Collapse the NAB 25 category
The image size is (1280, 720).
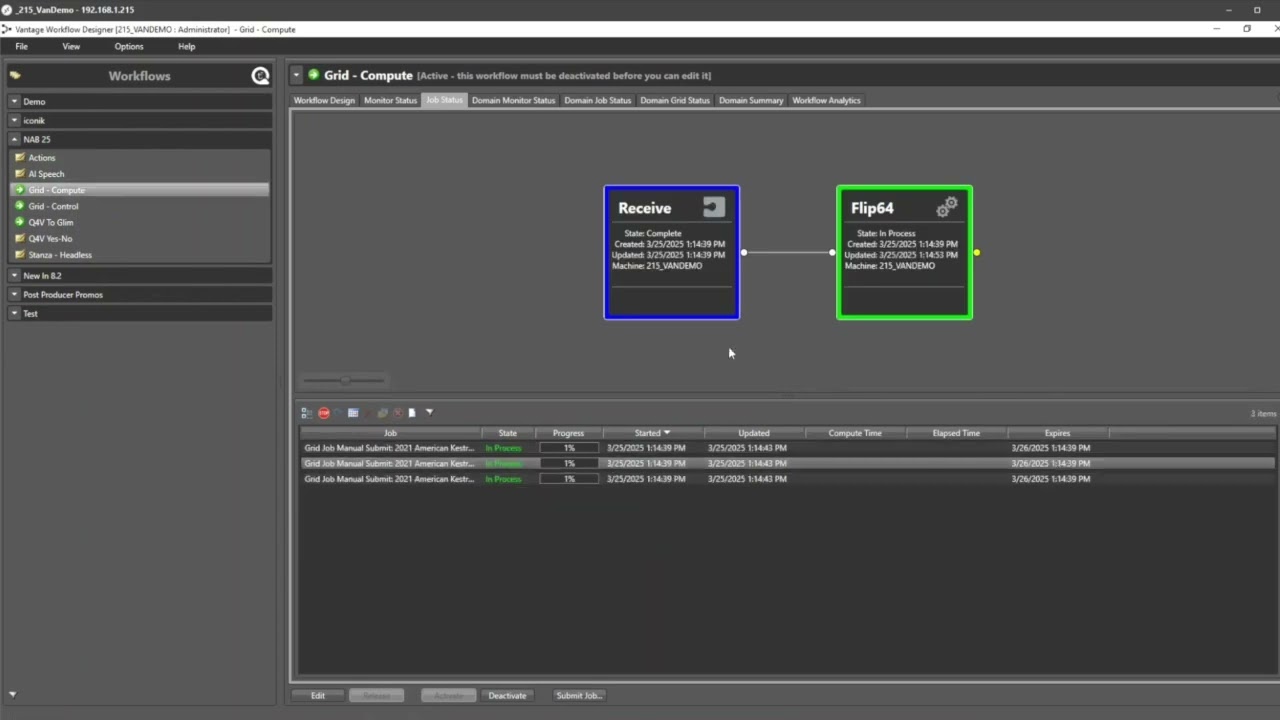pos(15,140)
